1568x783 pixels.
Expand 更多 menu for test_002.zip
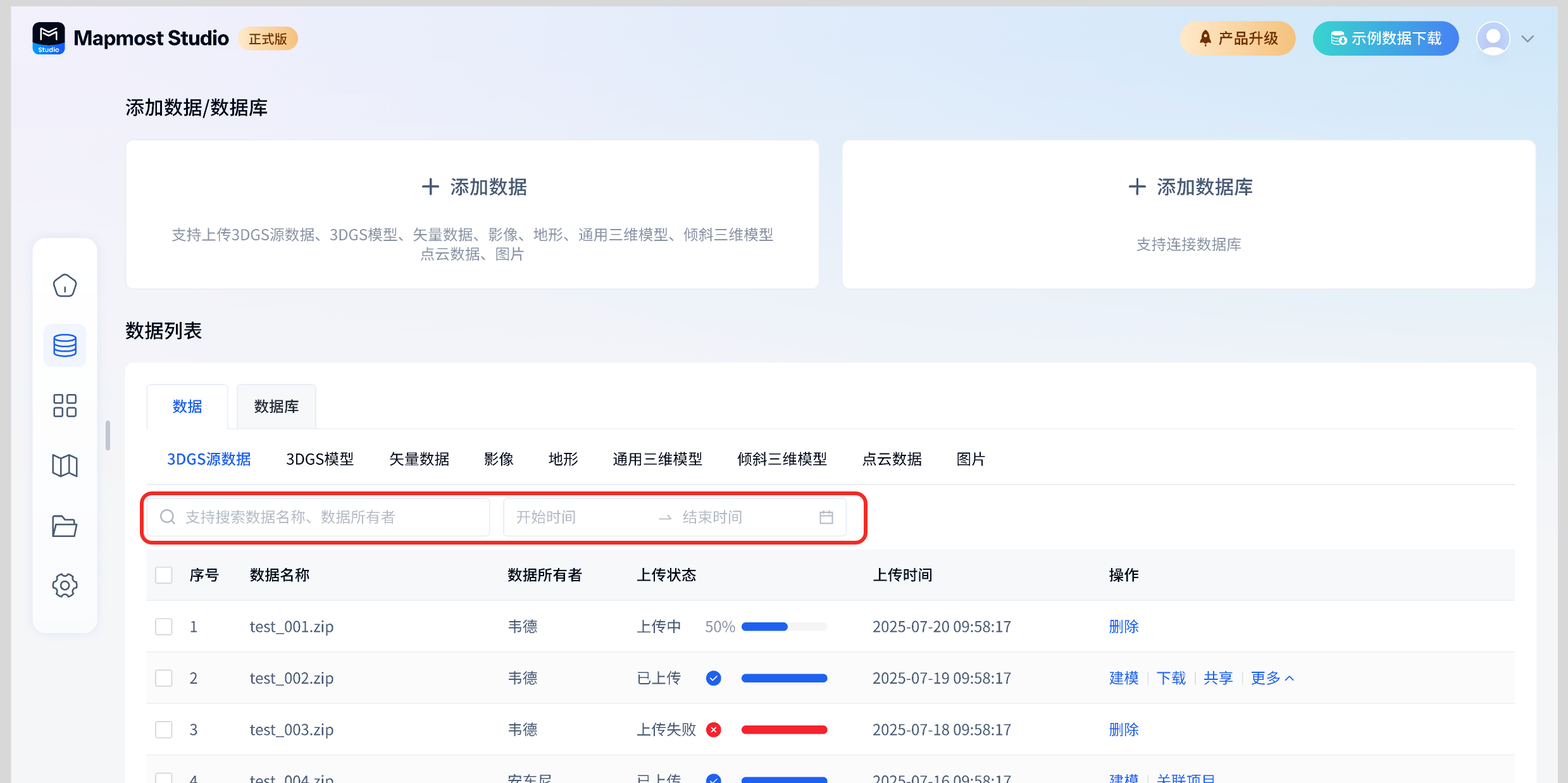pyautogui.click(x=1272, y=678)
